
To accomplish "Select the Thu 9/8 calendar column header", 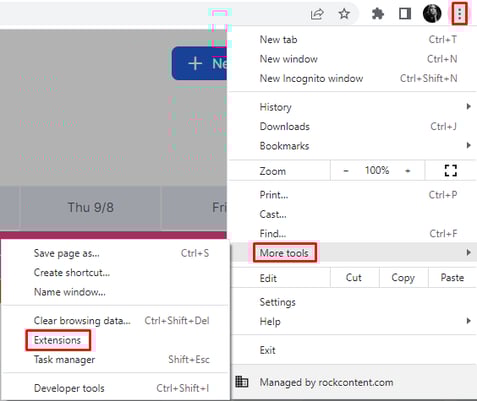I will click(x=91, y=207).
